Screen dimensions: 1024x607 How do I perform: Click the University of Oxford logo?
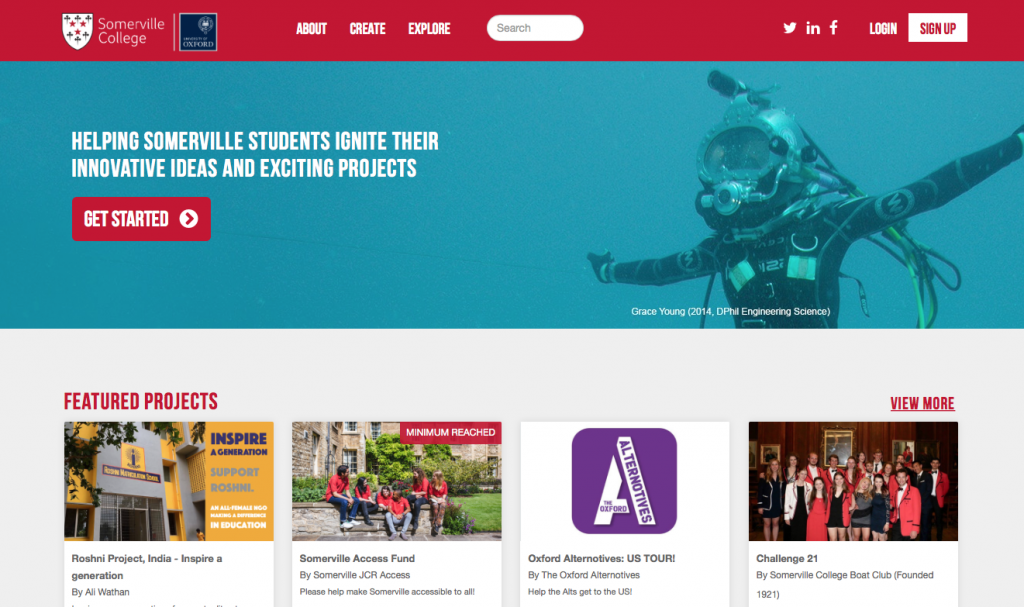pos(198,32)
